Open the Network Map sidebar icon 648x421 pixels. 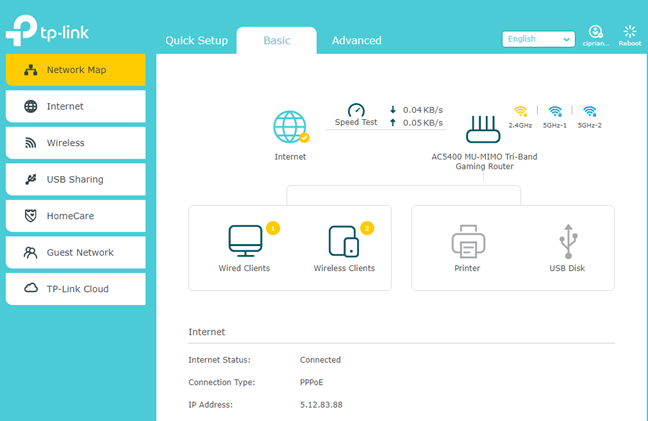tap(31, 70)
